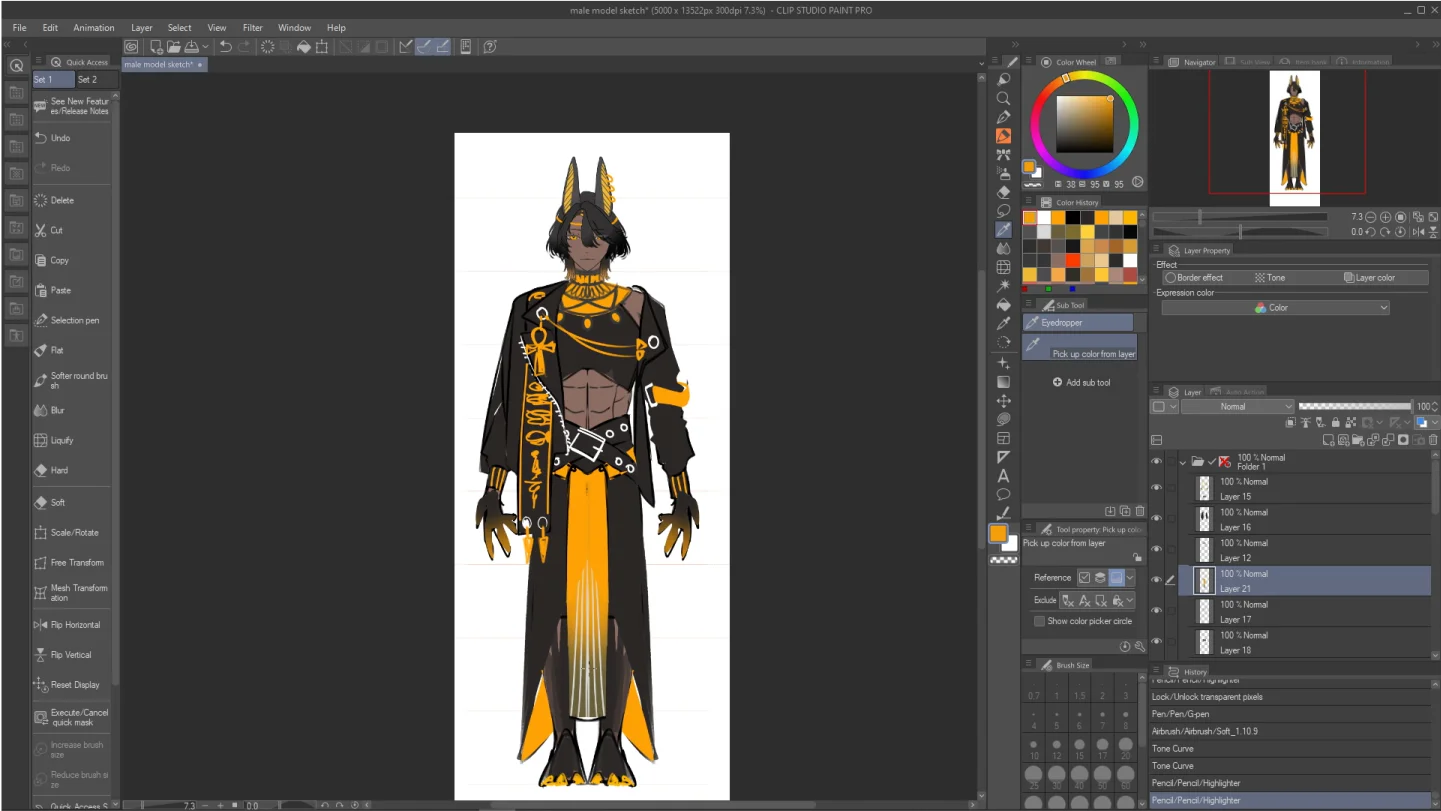This screenshot has width=1441, height=811.
Task: Click the Scale/Rotate transform icon in the command bar
Action: [321, 46]
